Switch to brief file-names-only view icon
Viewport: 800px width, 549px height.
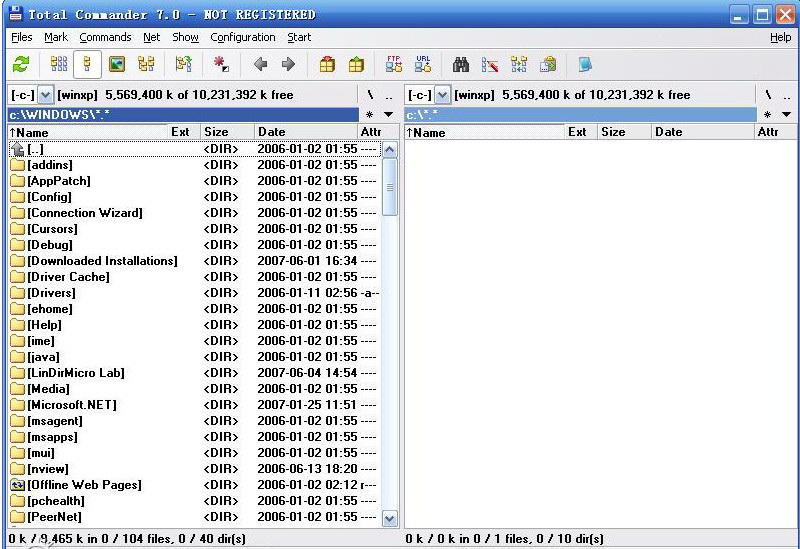59,64
